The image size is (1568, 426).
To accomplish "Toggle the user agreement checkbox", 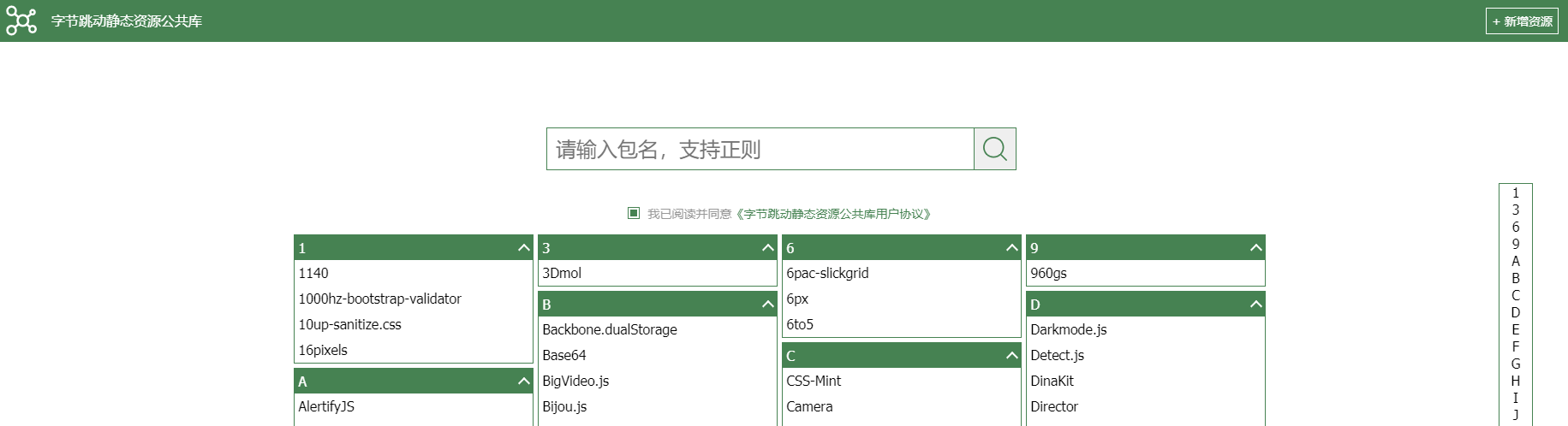I will (x=634, y=213).
